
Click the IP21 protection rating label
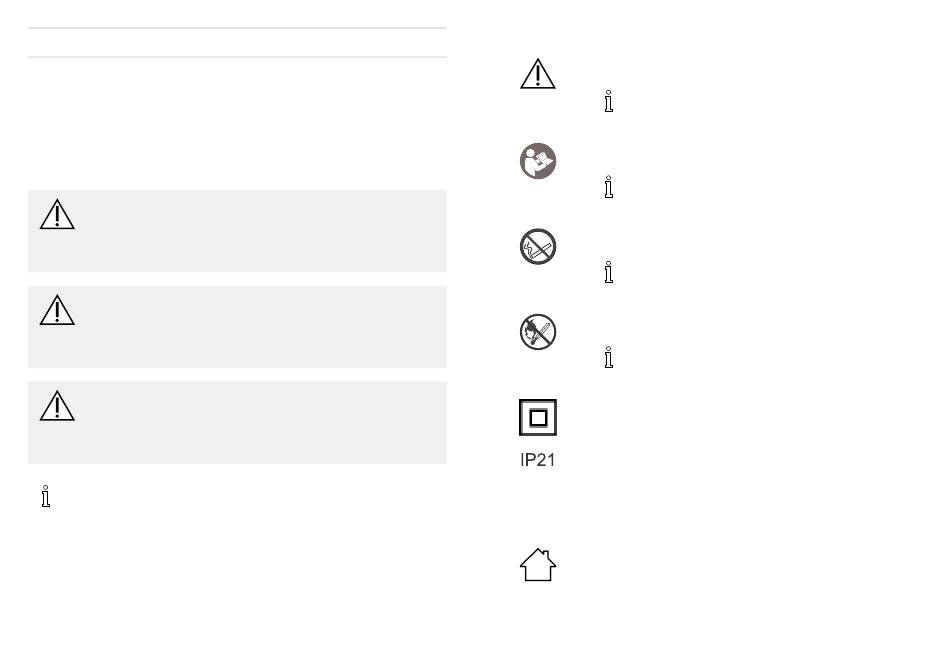(537, 460)
